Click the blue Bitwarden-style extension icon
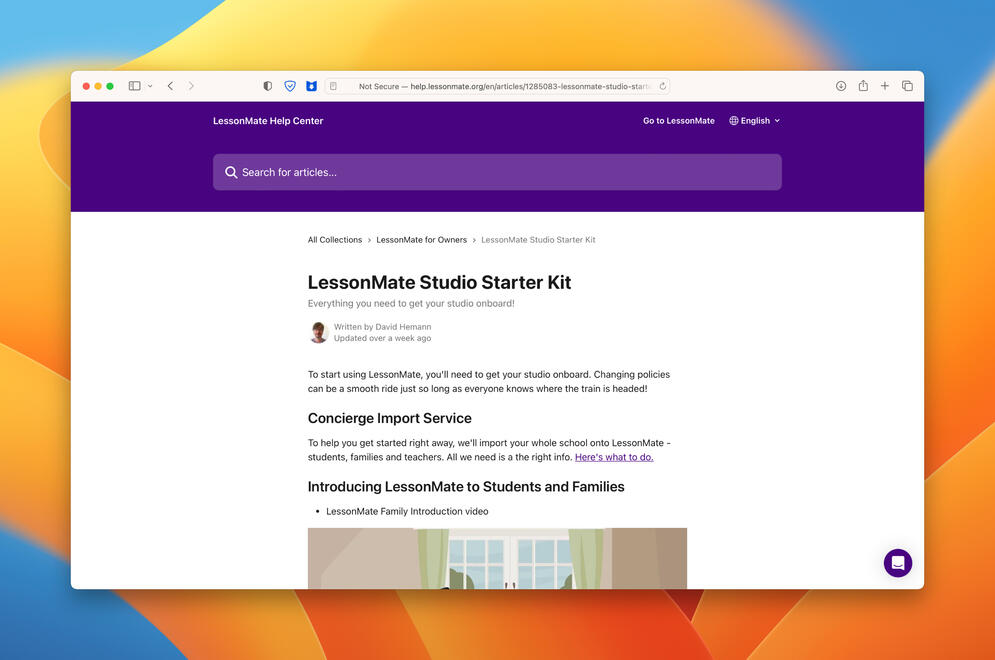The image size is (995, 660). (312, 86)
